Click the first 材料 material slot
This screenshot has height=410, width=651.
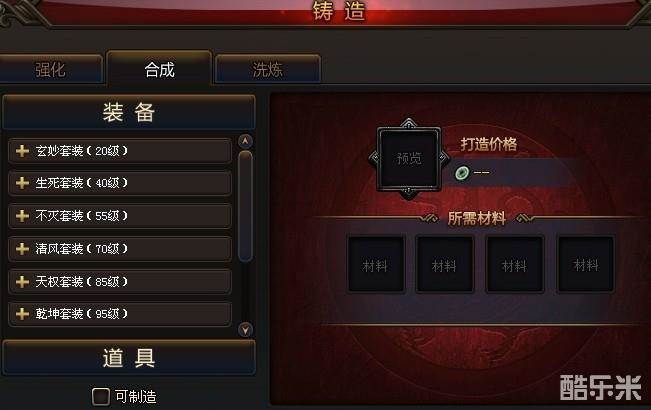(376, 264)
